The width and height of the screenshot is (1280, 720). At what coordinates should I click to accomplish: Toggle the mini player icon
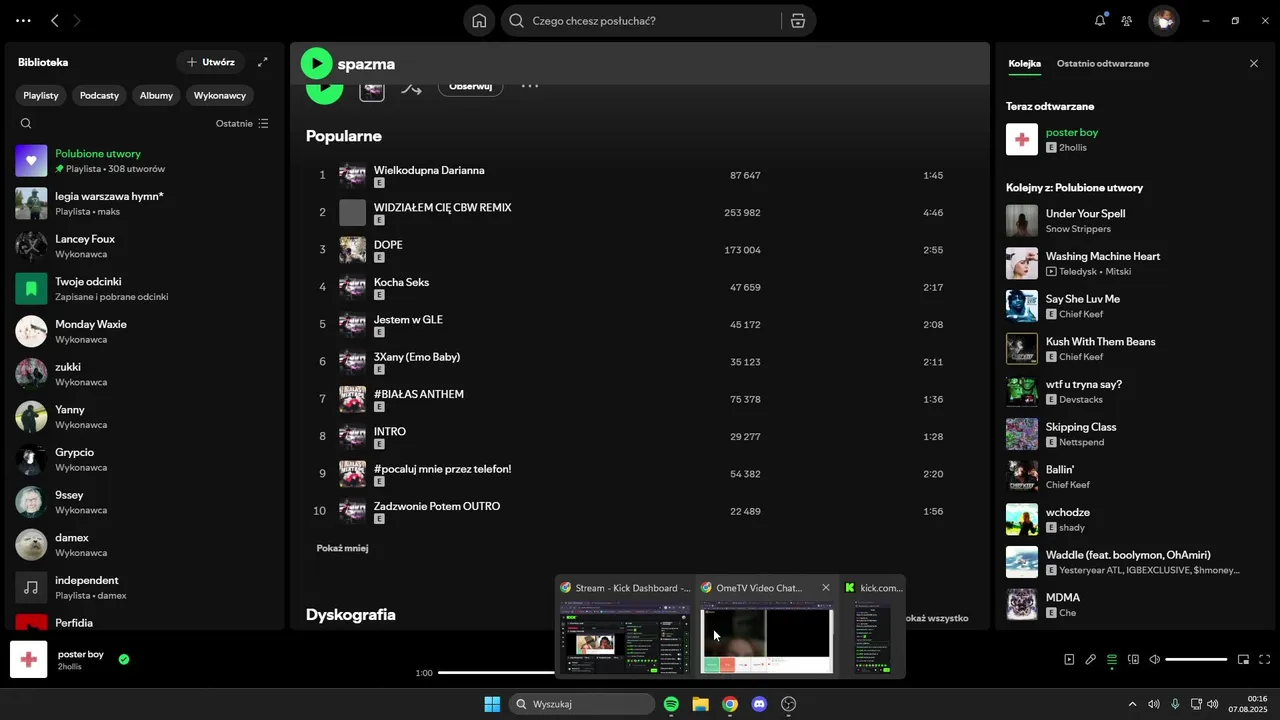click(1244, 659)
